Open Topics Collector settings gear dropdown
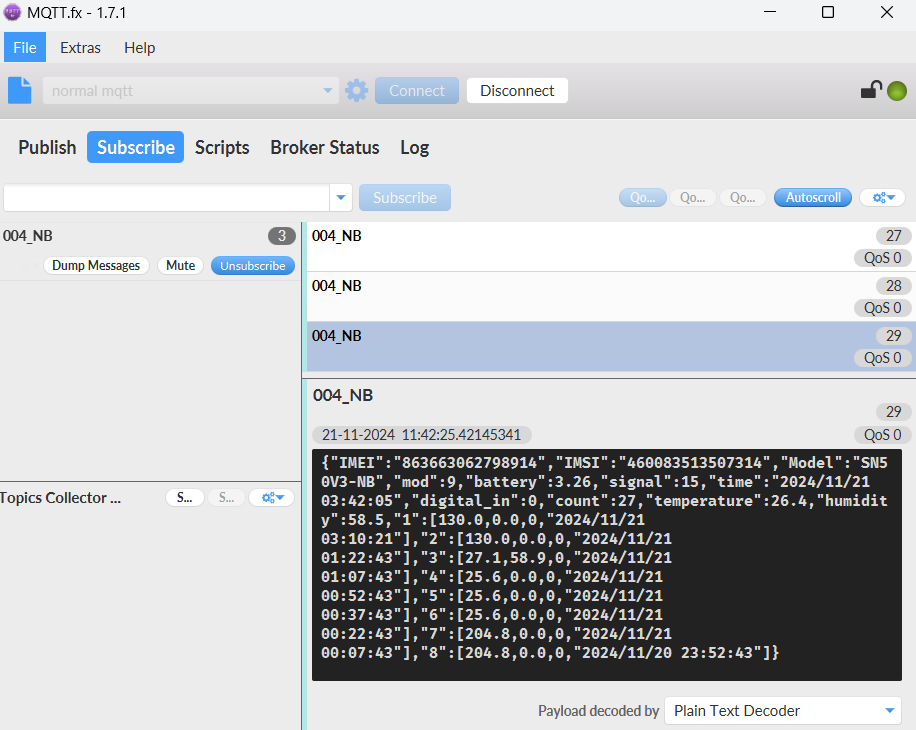The width and height of the screenshot is (916, 730). [272, 498]
